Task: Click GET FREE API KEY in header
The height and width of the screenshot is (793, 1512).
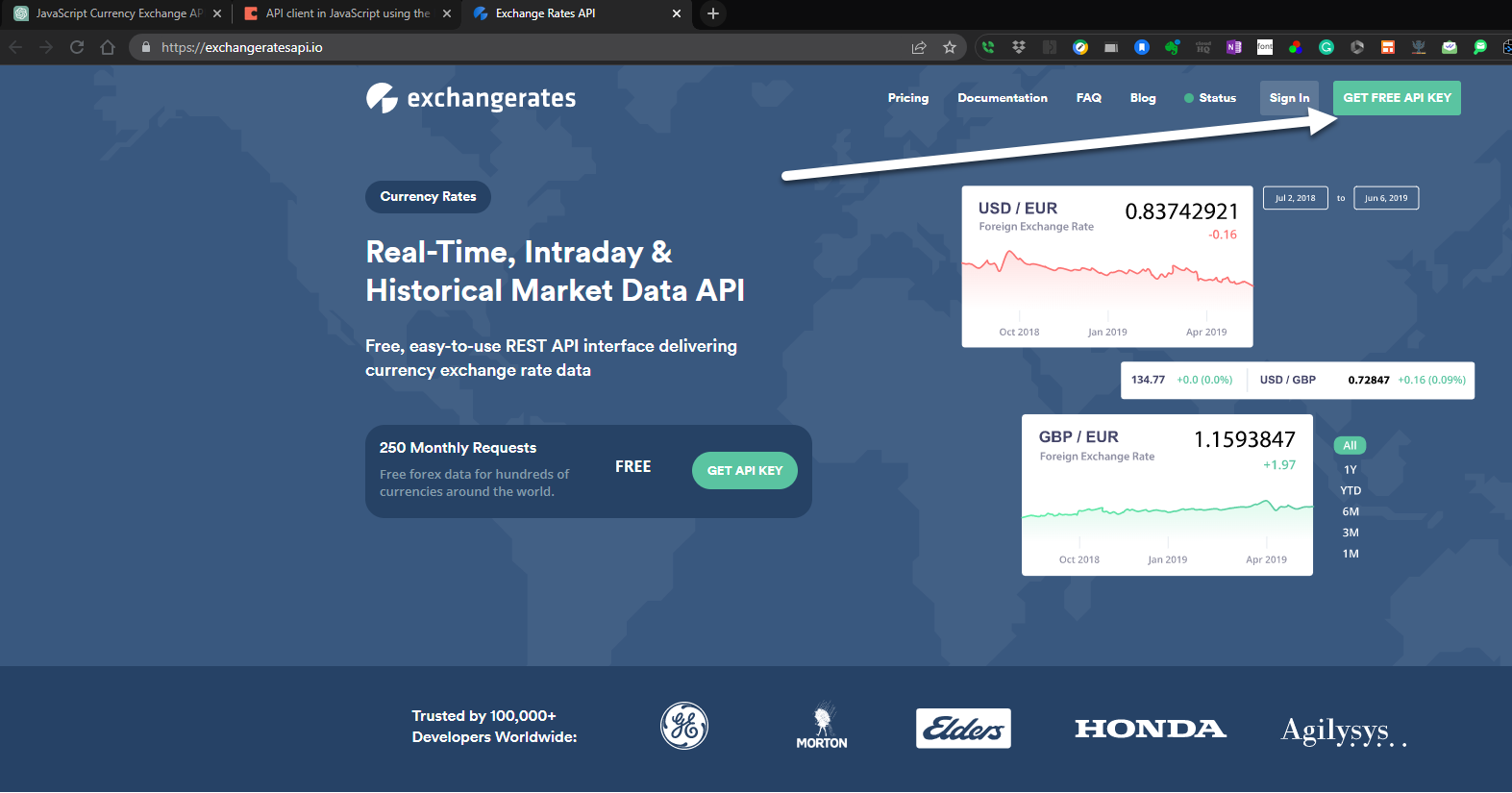Action: [1397, 98]
